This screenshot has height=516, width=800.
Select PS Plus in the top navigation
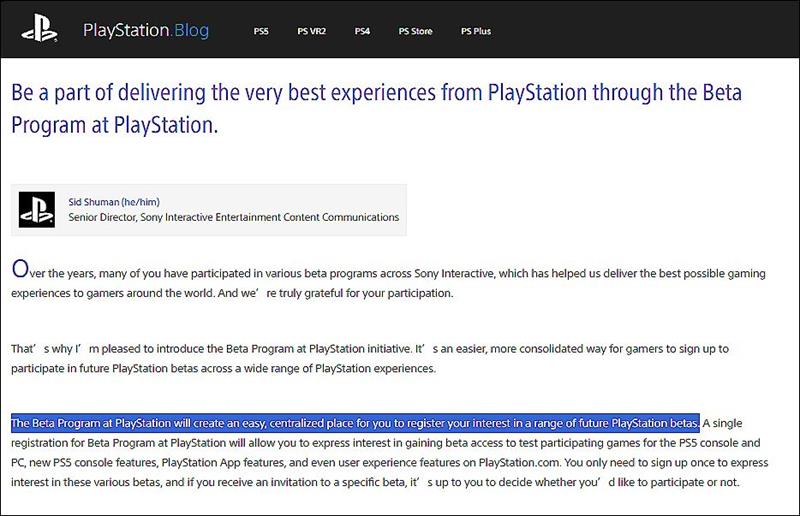pyautogui.click(x=475, y=31)
